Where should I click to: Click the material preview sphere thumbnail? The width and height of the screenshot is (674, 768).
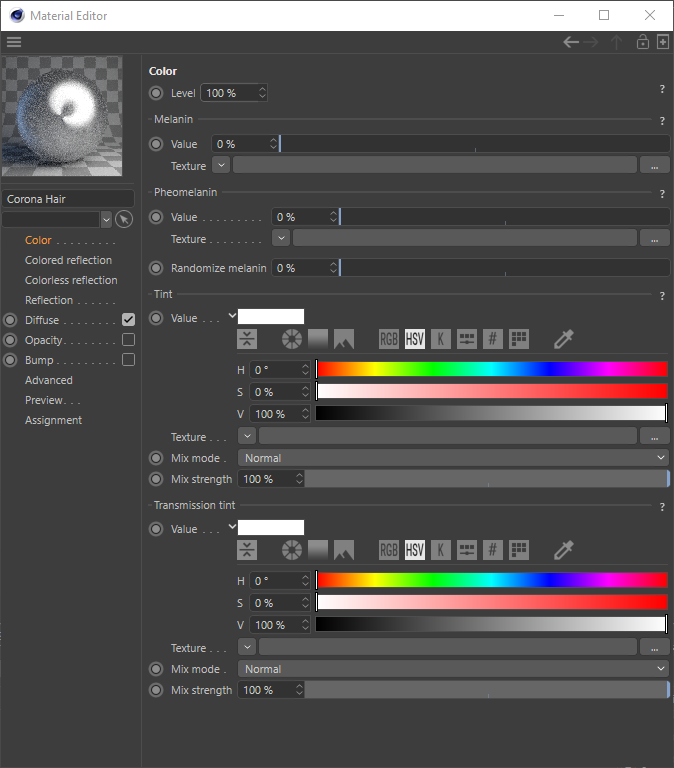[62, 116]
